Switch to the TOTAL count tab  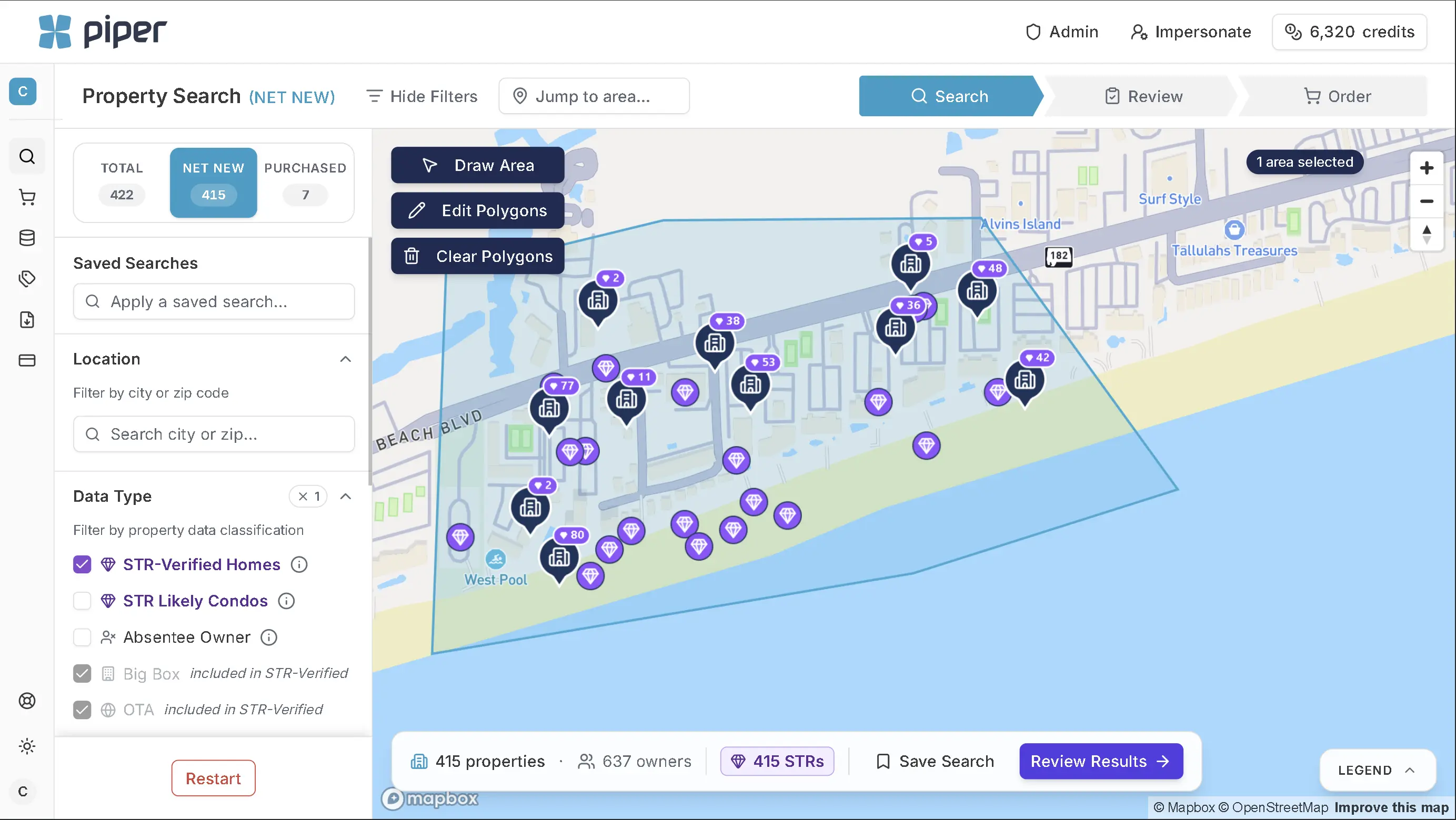[122, 183]
